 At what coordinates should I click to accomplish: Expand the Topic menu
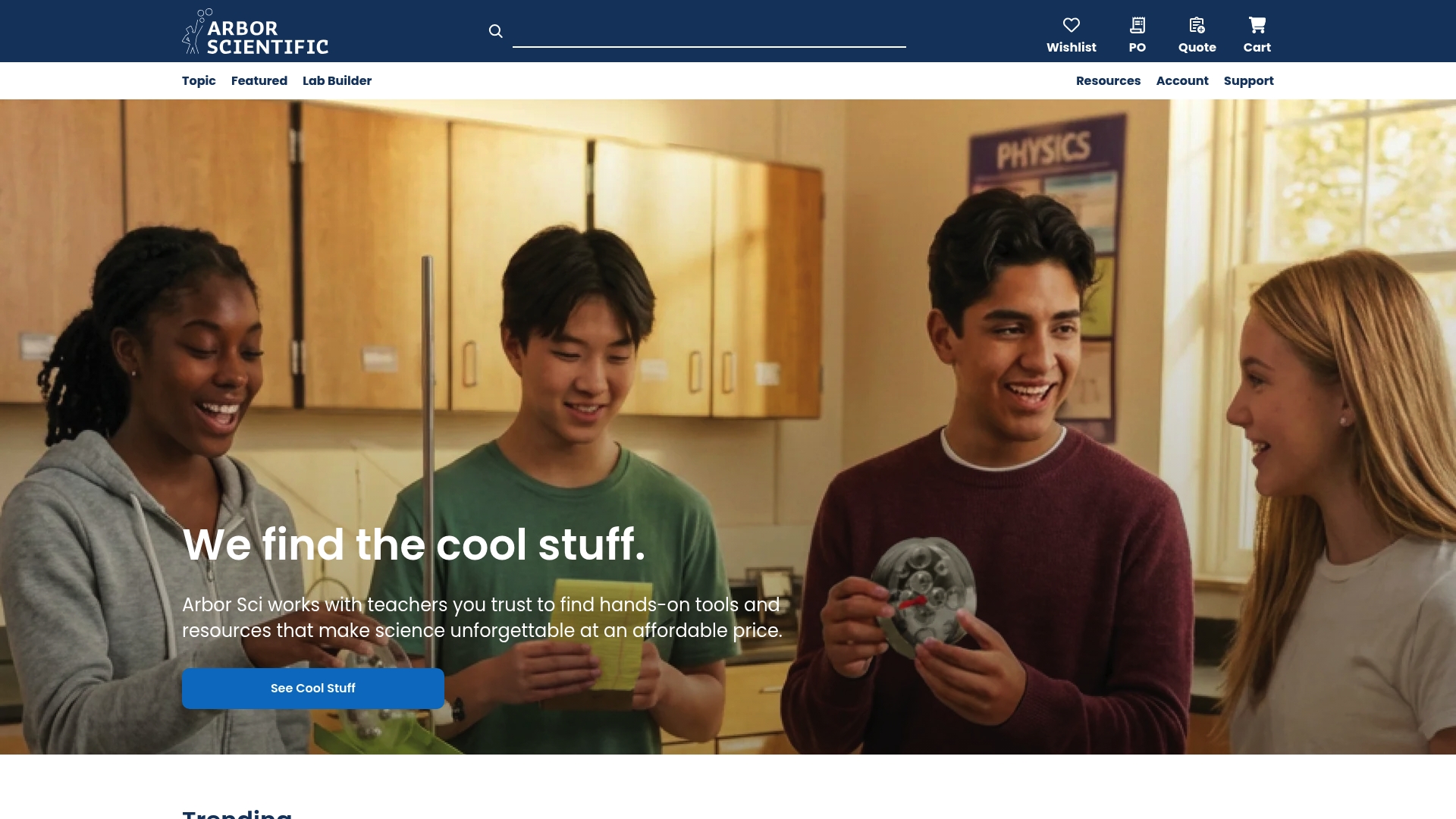click(199, 80)
